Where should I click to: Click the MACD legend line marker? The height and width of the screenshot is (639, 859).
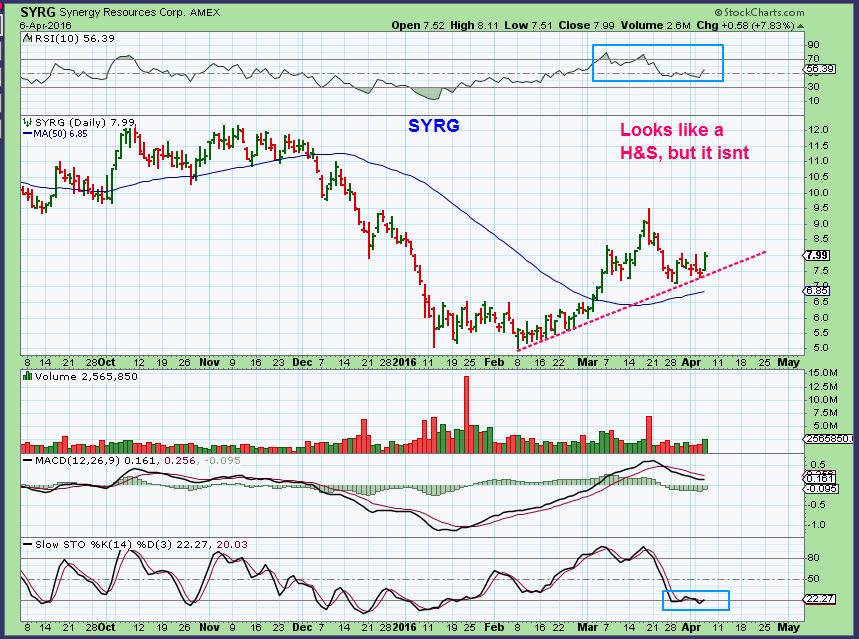[27, 460]
